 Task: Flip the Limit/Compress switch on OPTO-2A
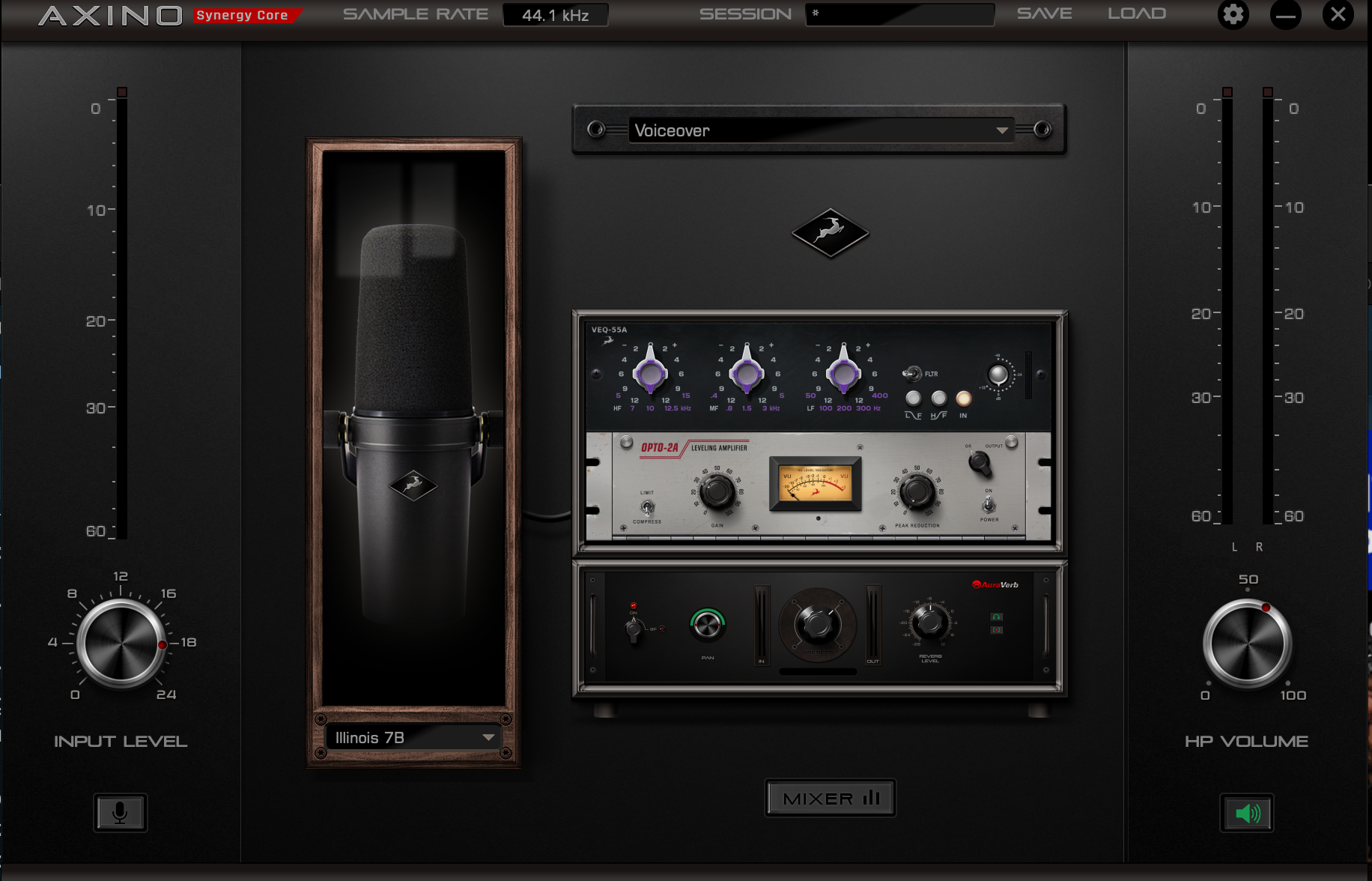tap(648, 508)
